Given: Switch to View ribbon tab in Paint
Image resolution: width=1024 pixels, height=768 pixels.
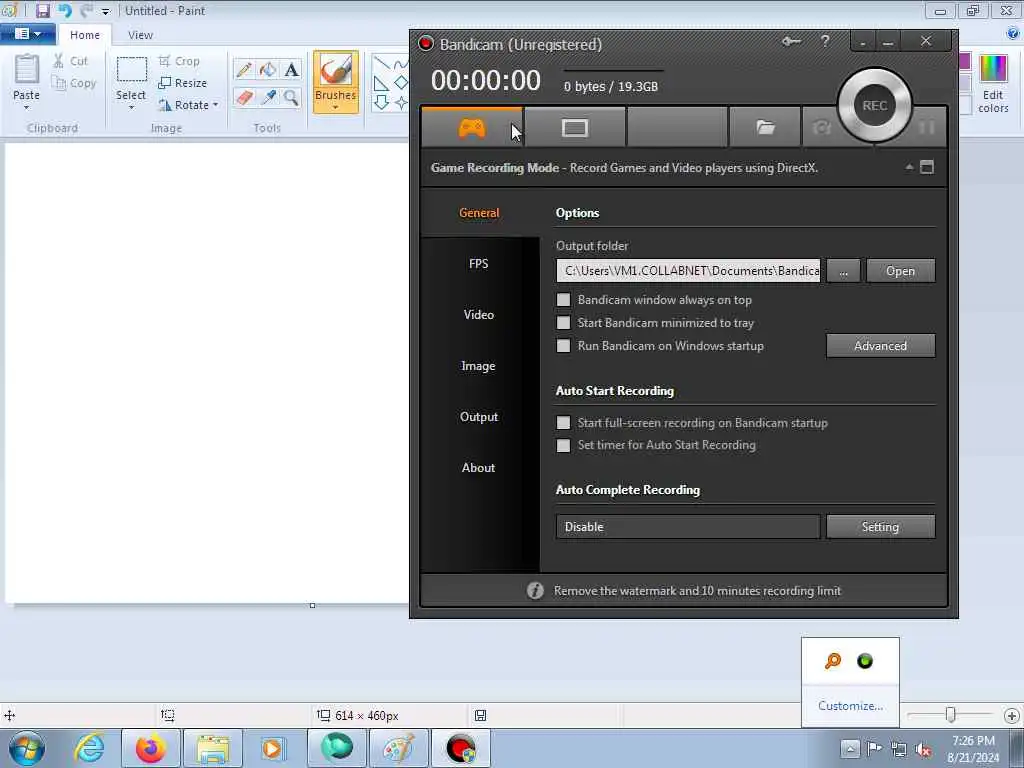Looking at the screenshot, I should [x=140, y=35].
